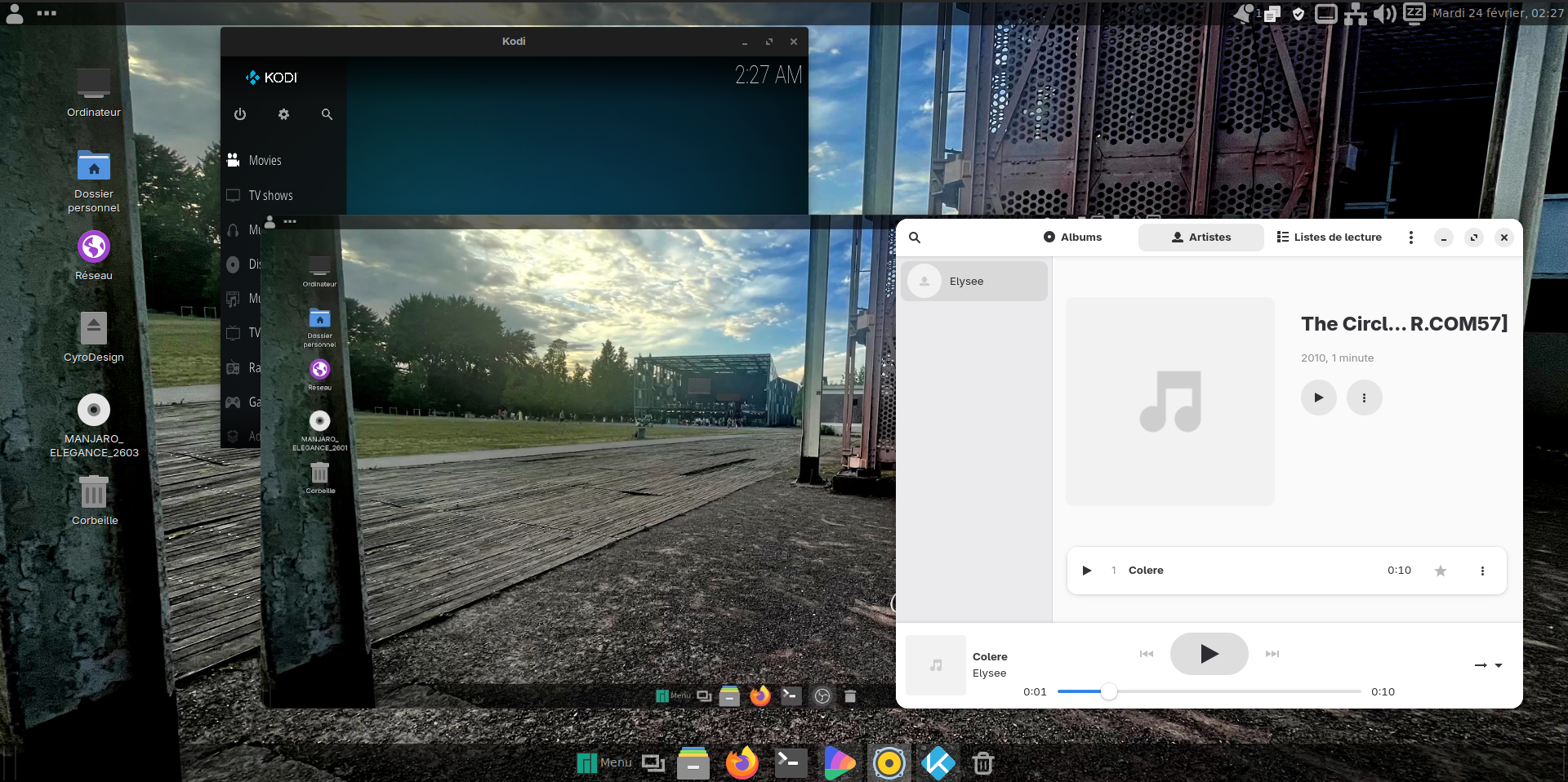Click the Kodi power icon
The height and width of the screenshot is (782, 1568).
[x=240, y=114]
